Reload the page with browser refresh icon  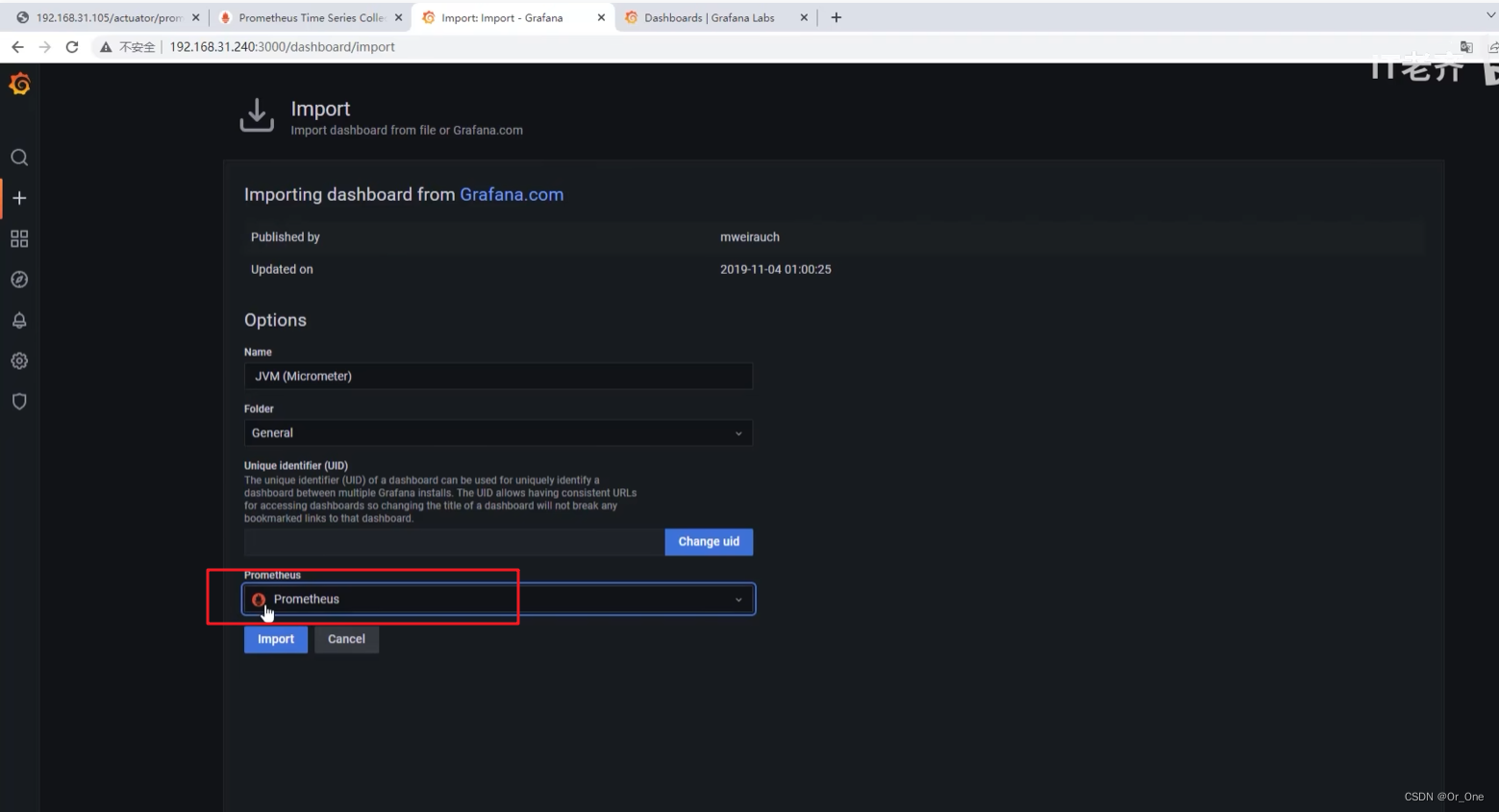click(72, 46)
